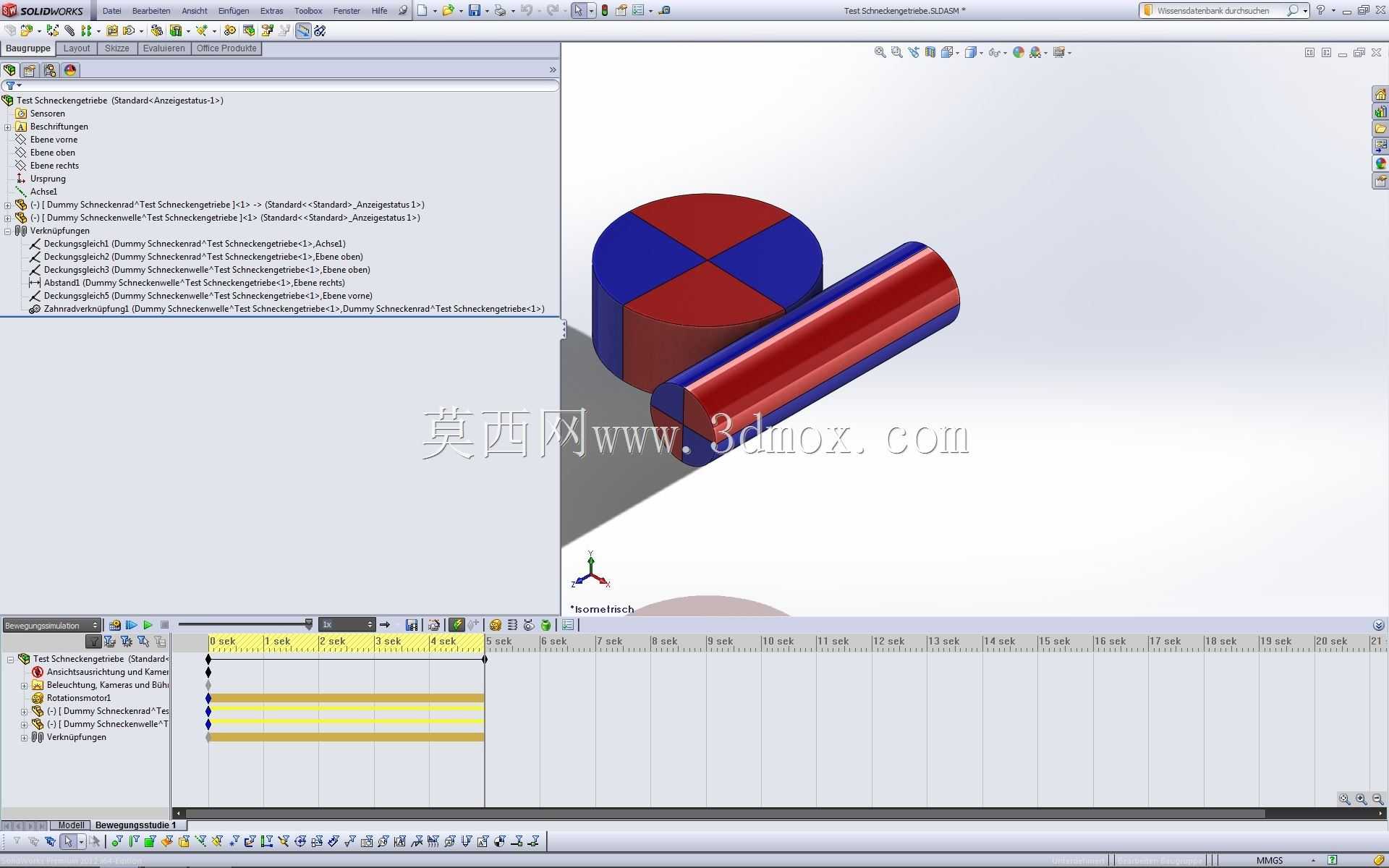
Task: Click the horizontal timeline scrollbar
Action: point(725,813)
